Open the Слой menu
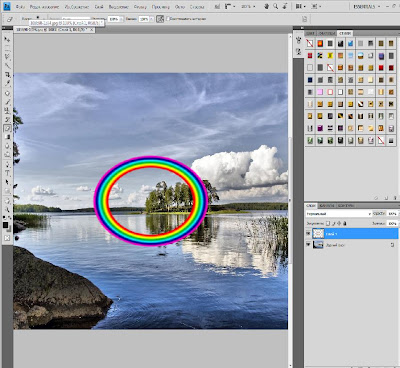 (x=99, y=7)
